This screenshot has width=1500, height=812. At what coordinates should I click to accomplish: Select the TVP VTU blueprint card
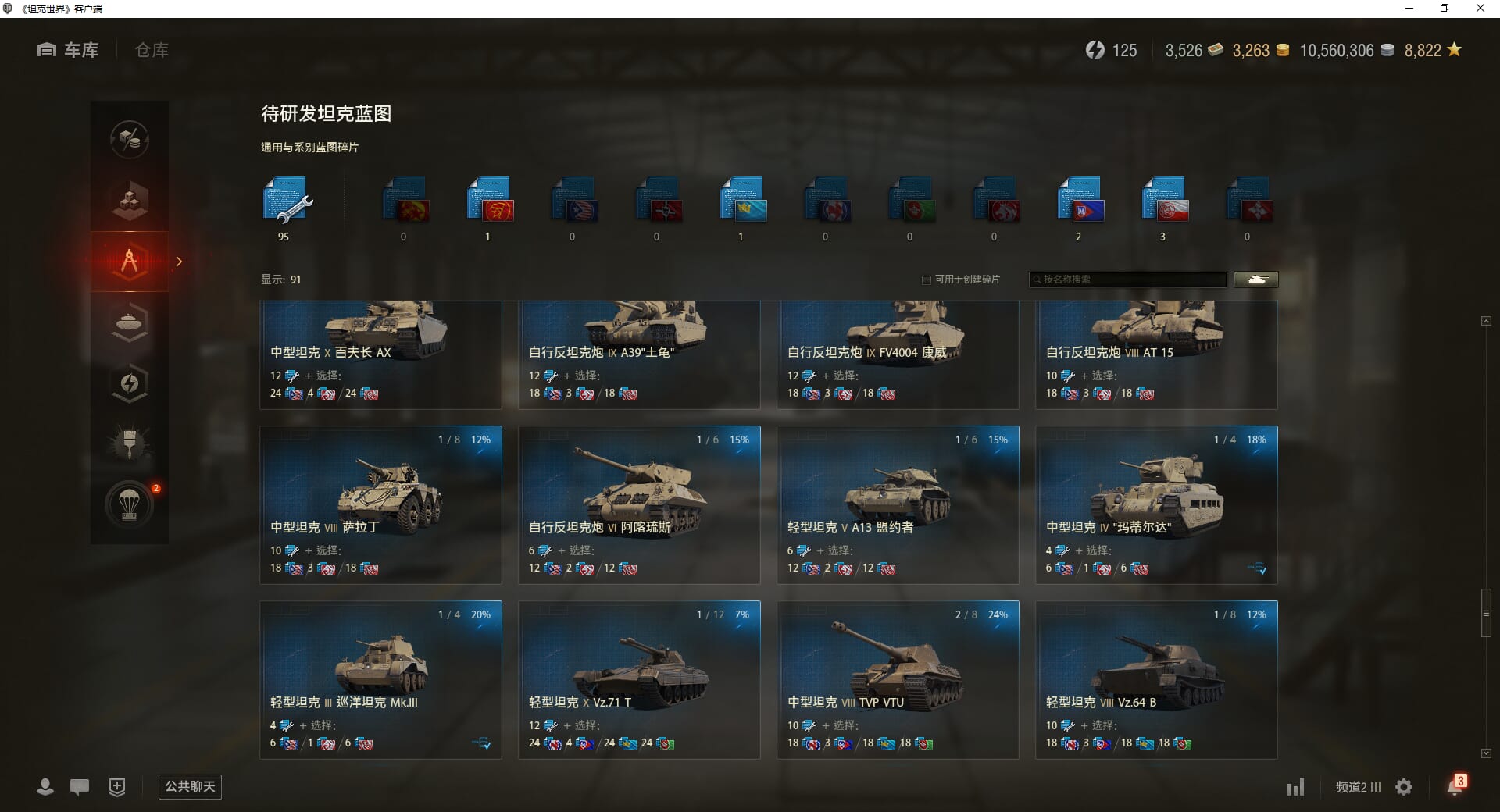[898, 679]
